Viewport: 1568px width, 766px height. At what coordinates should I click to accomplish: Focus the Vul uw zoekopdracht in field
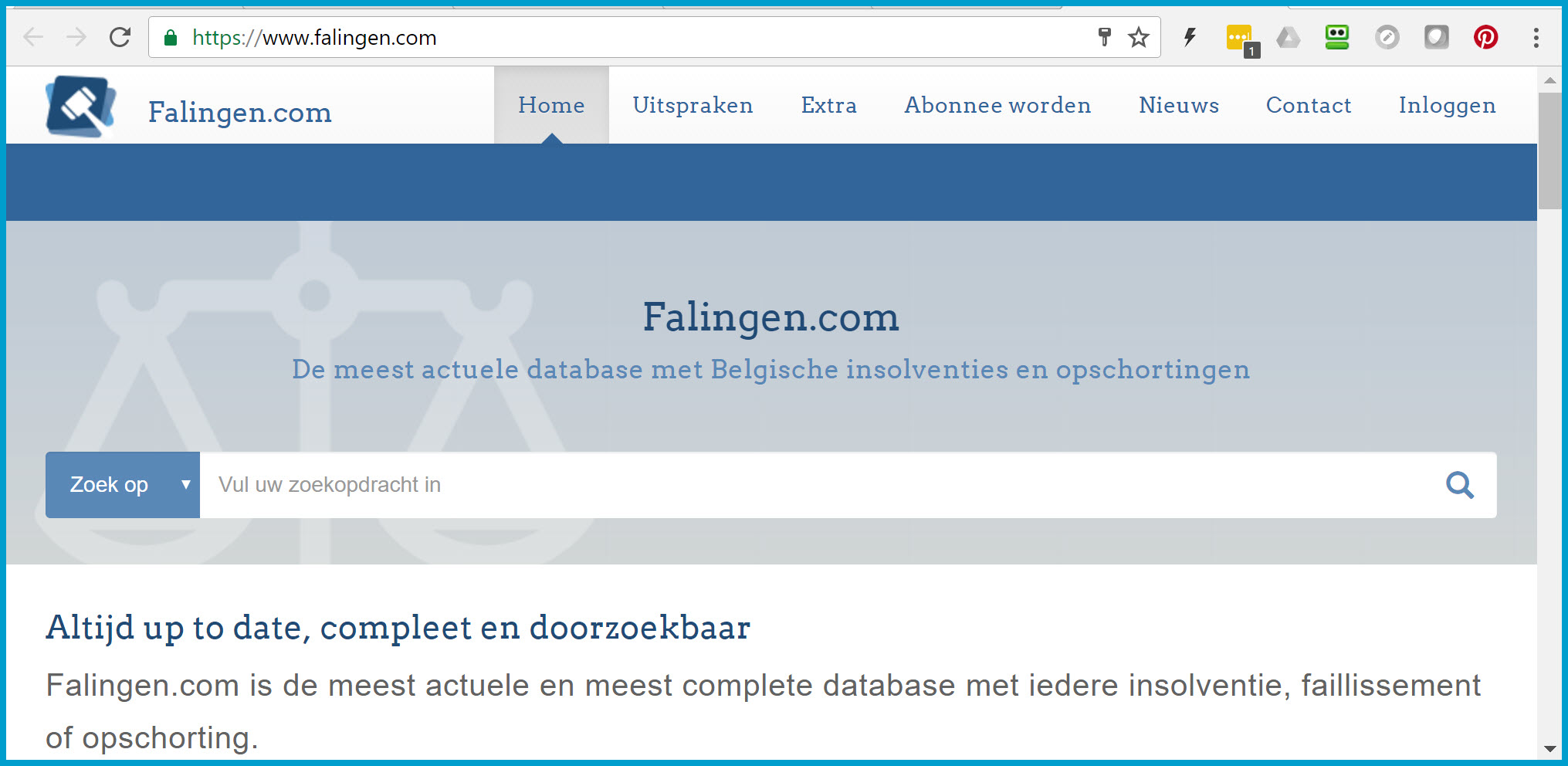[x=818, y=485]
